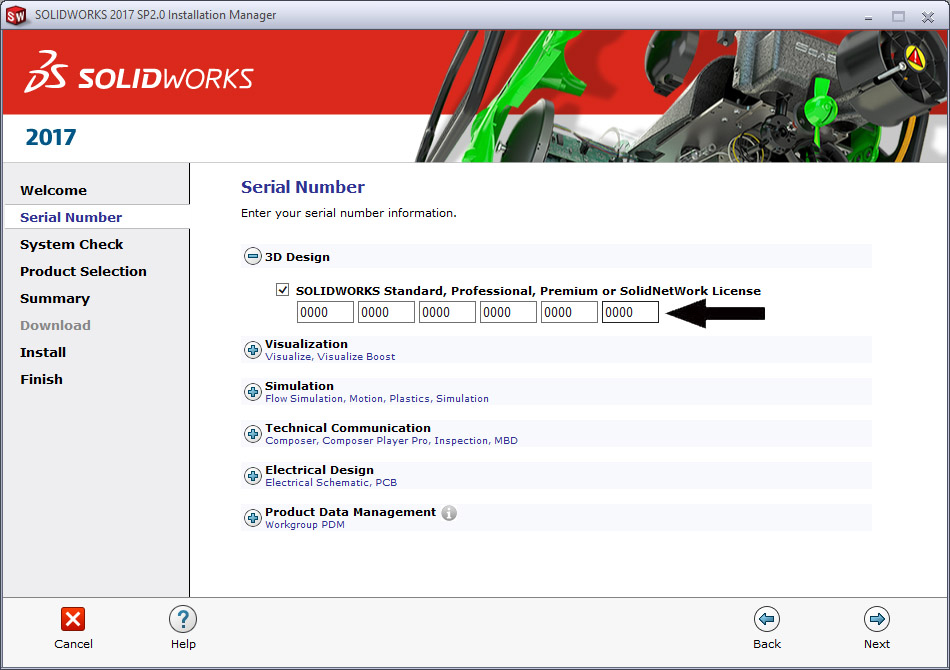Go to the System Check step
Image resolution: width=950 pixels, height=670 pixels.
point(71,244)
